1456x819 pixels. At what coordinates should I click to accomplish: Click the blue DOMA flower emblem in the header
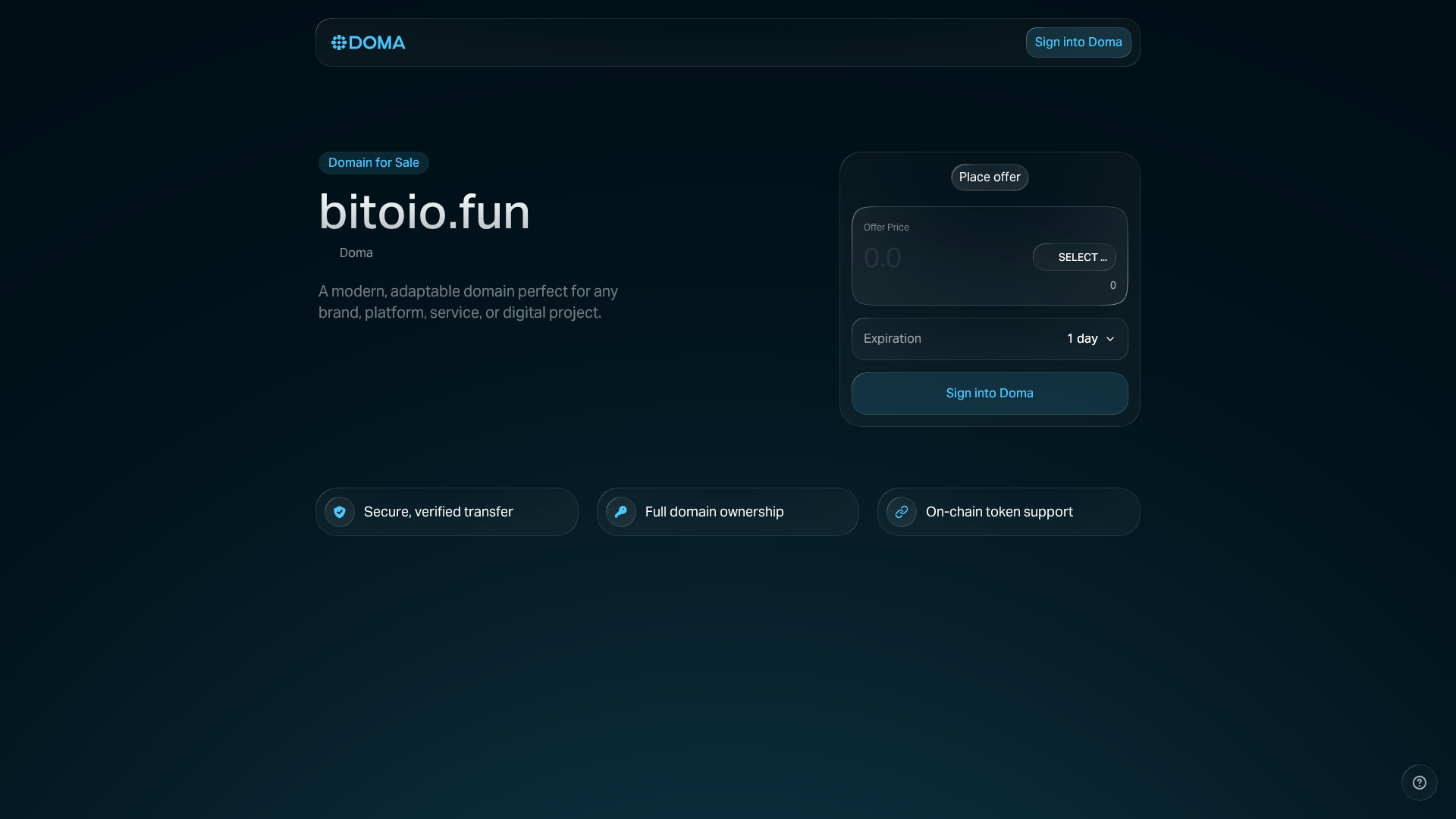tap(339, 42)
